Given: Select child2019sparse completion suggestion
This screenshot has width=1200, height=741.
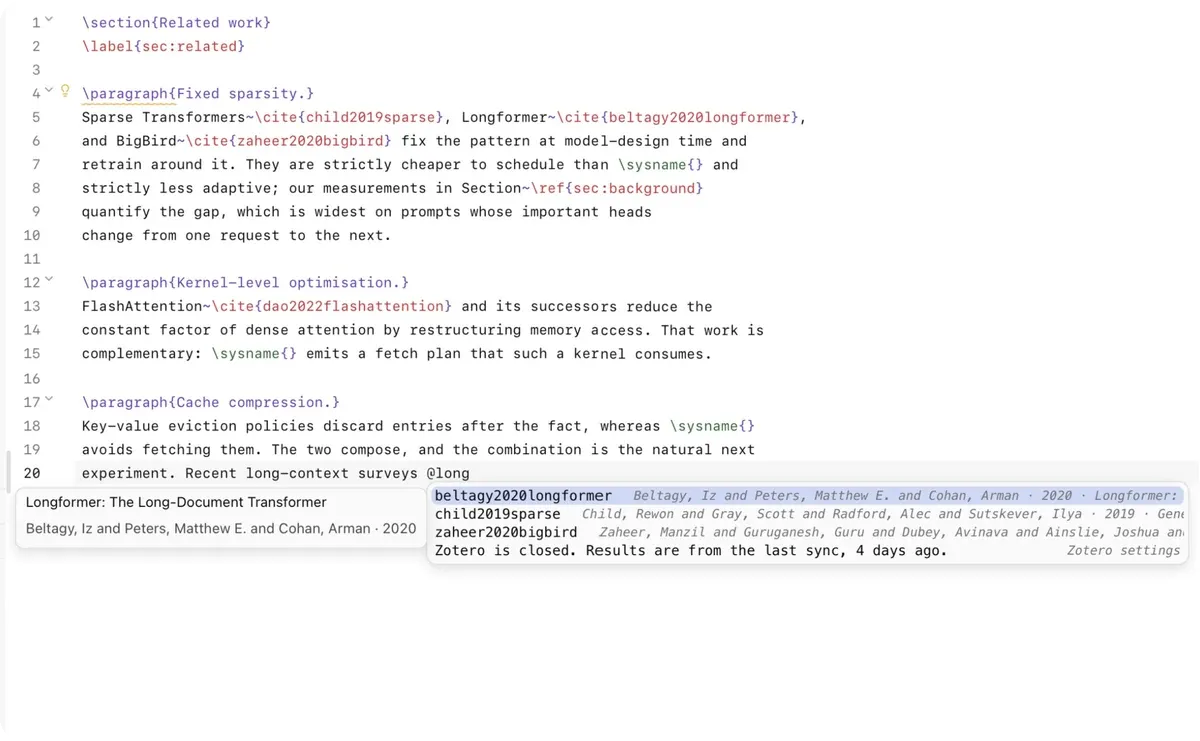Looking at the screenshot, I should [806, 514].
